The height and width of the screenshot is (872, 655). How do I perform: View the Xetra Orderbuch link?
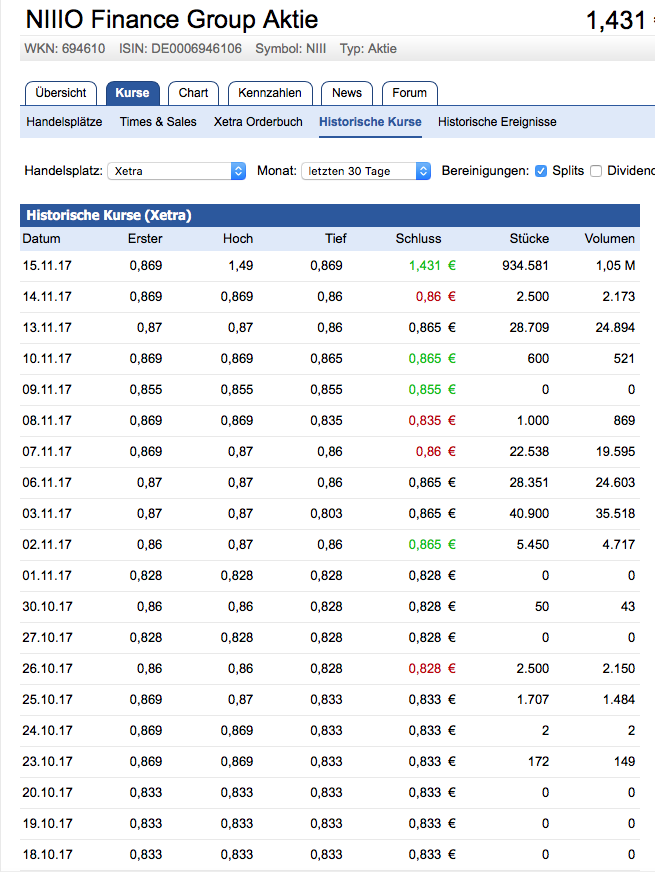pos(258,122)
